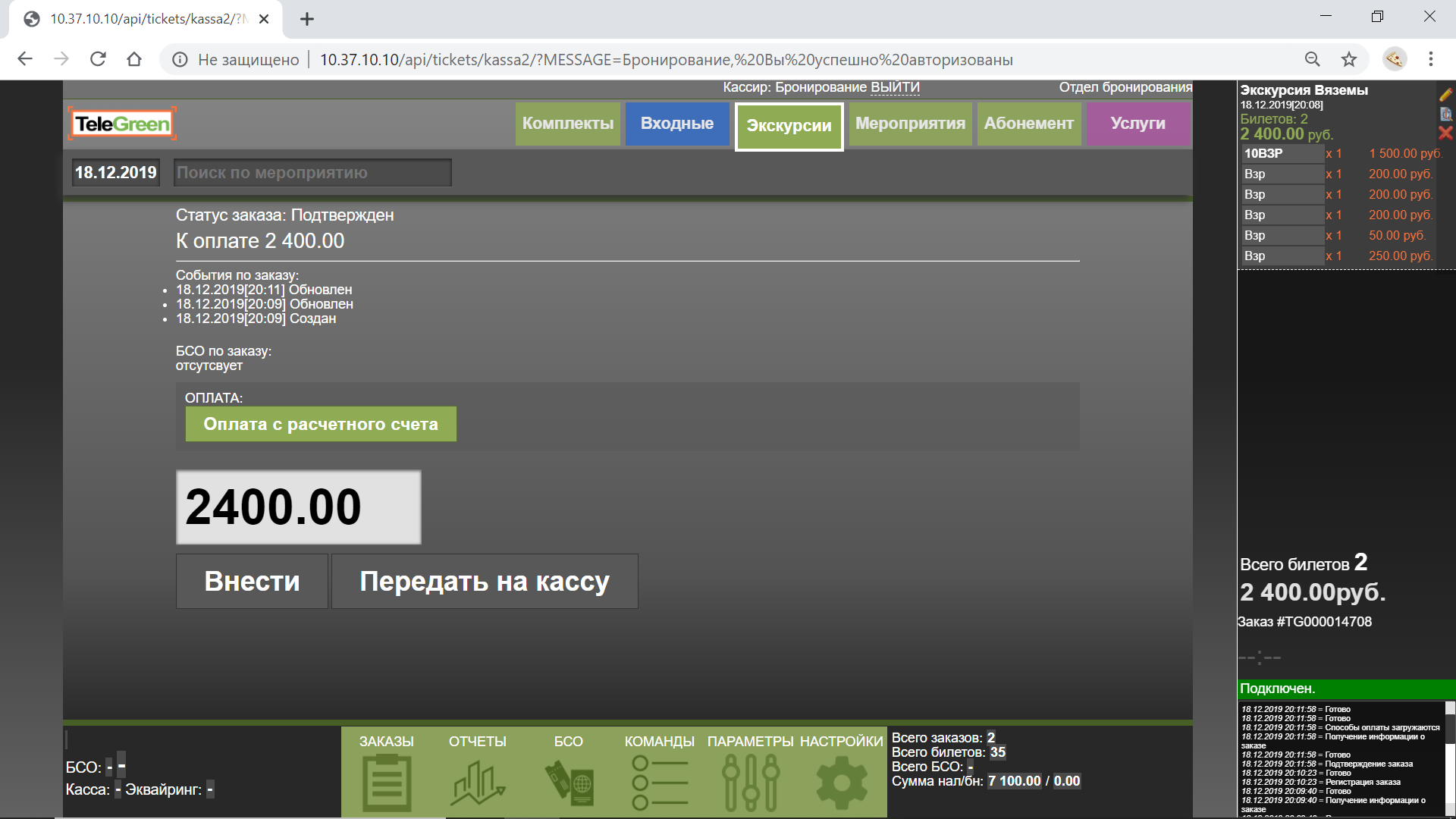1456x819 pixels.
Task: Click the TeleGreen logo
Action: (x=123, y=124)
